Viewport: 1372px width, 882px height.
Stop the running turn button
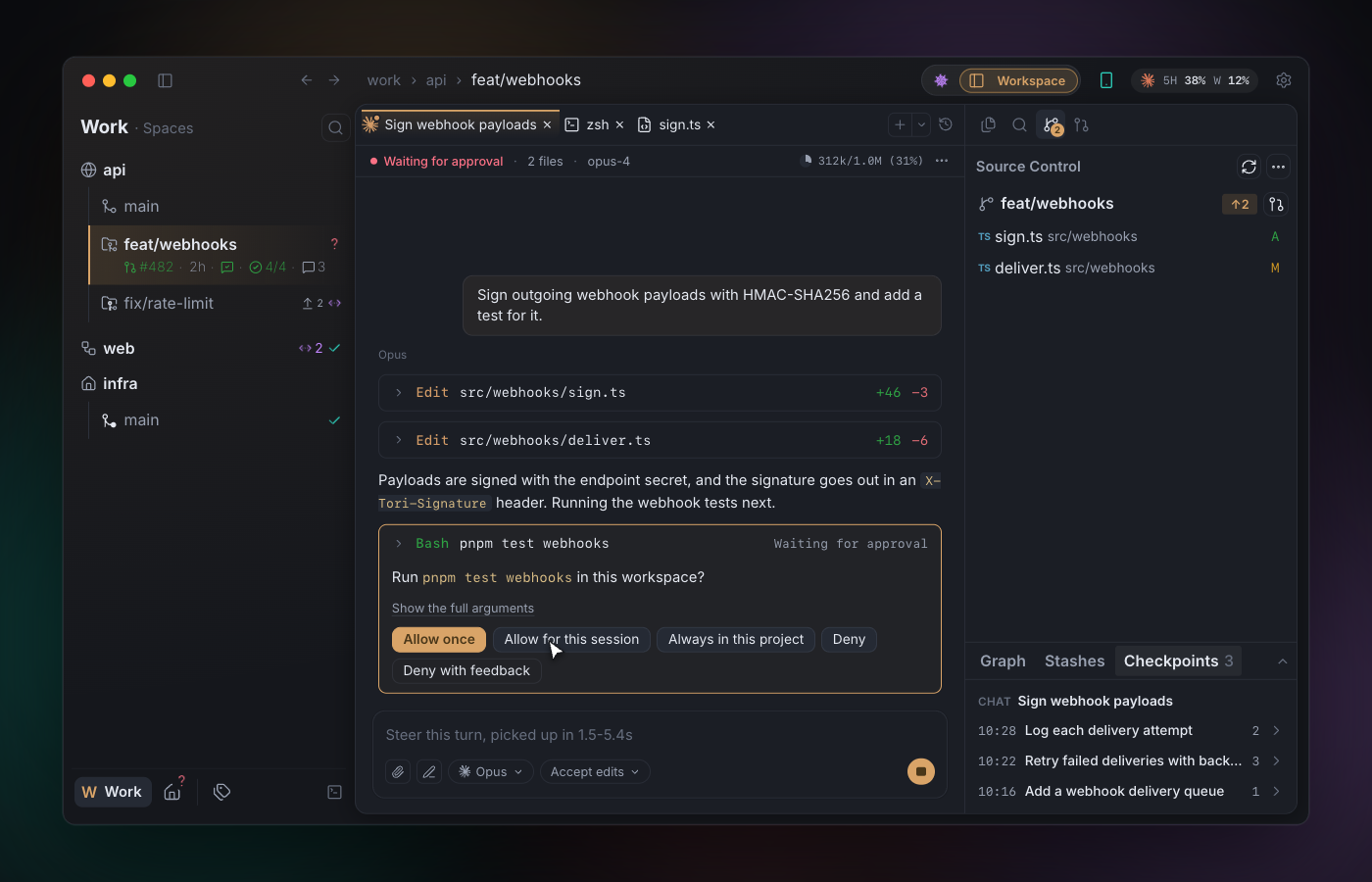click(x=921, y=772)
